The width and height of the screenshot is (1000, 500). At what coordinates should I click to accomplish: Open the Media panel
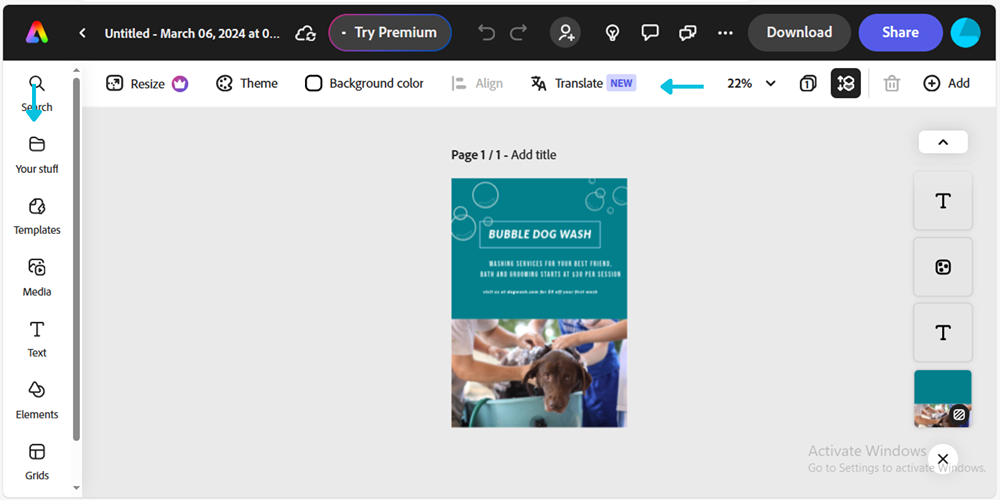click(x=37, y=278)
